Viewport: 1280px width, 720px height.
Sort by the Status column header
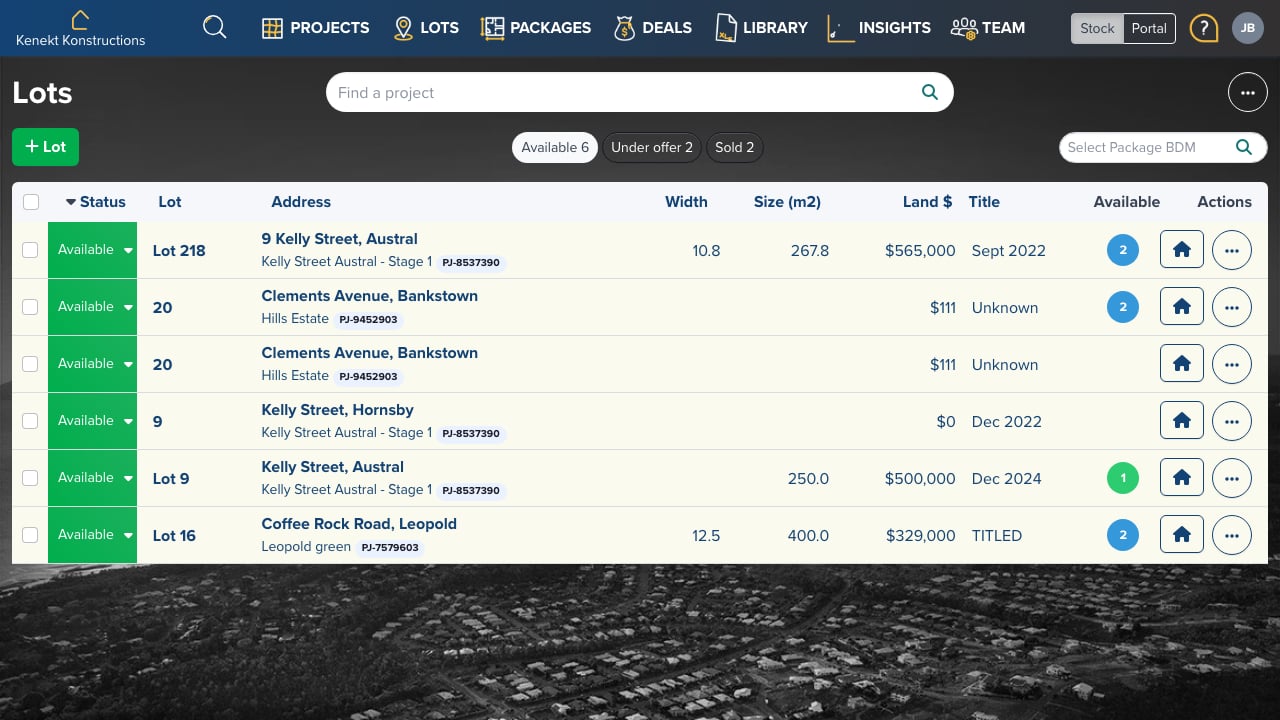pyautogui.click(x=96, y=202)
